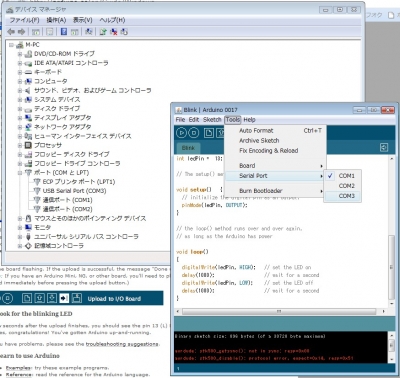Collapse the ポート (COM と LPT) node
This screenshot has width=400, height=378.
20,173
